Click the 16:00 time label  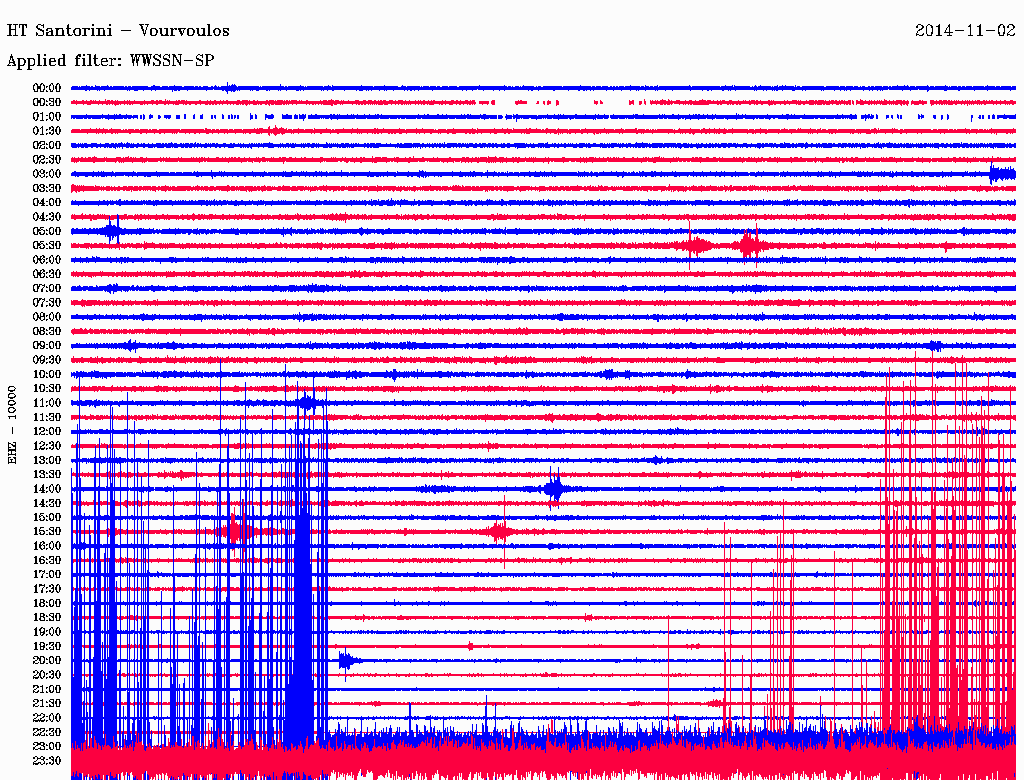[x=47, y=546]
